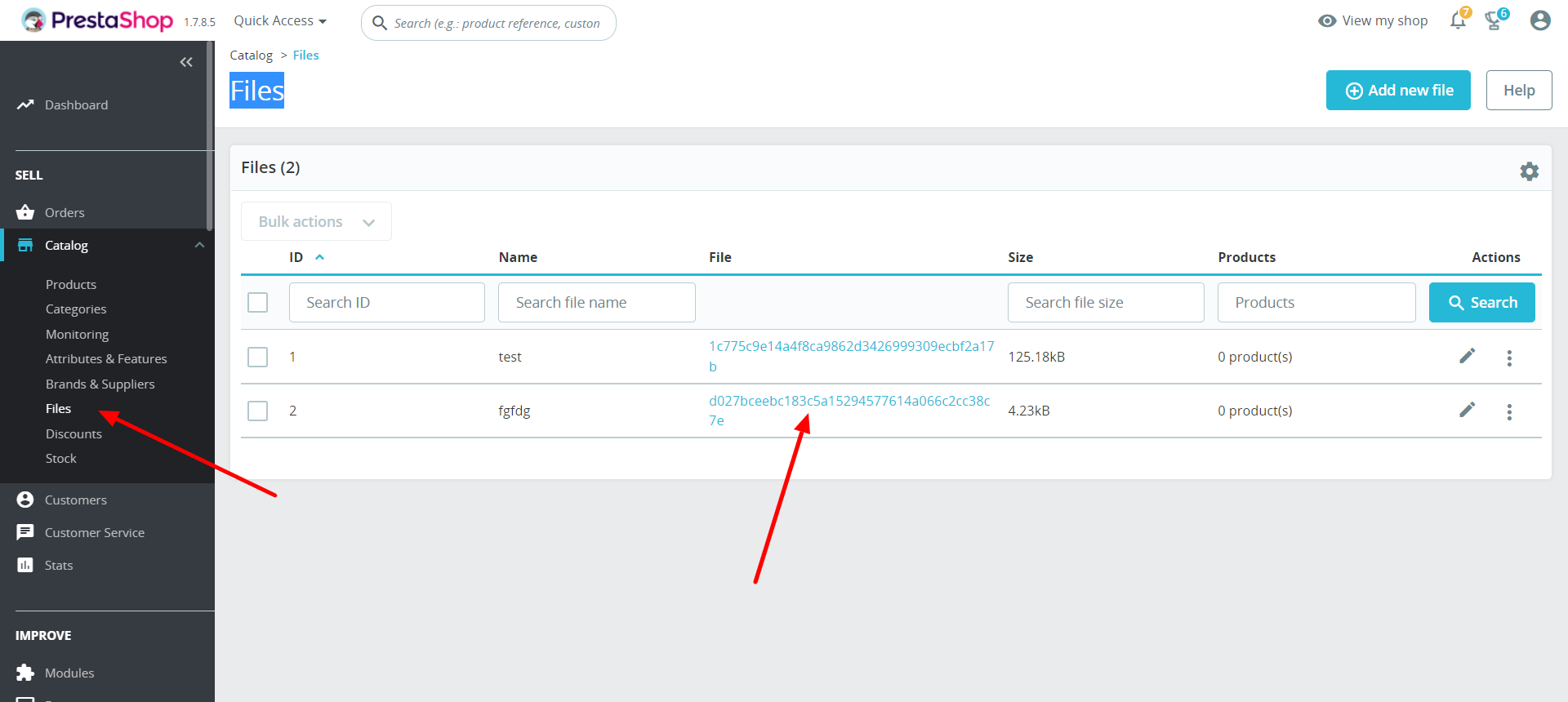
Task: Click the PrestaShop logo
Action: pyautogui.click(x=97, y=20)
